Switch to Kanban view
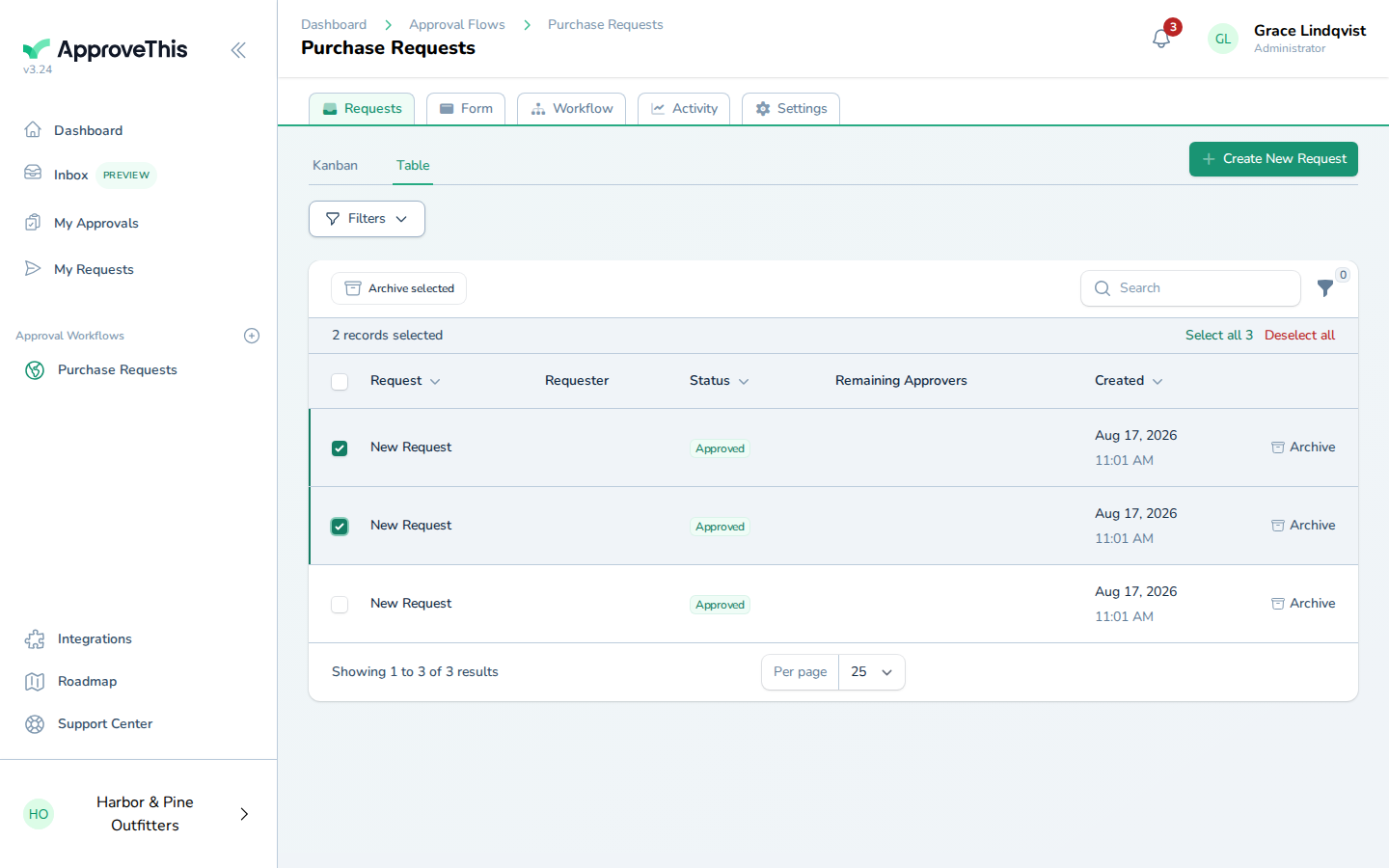Screen dimensions: 1389x868 (x=335, y=166)
